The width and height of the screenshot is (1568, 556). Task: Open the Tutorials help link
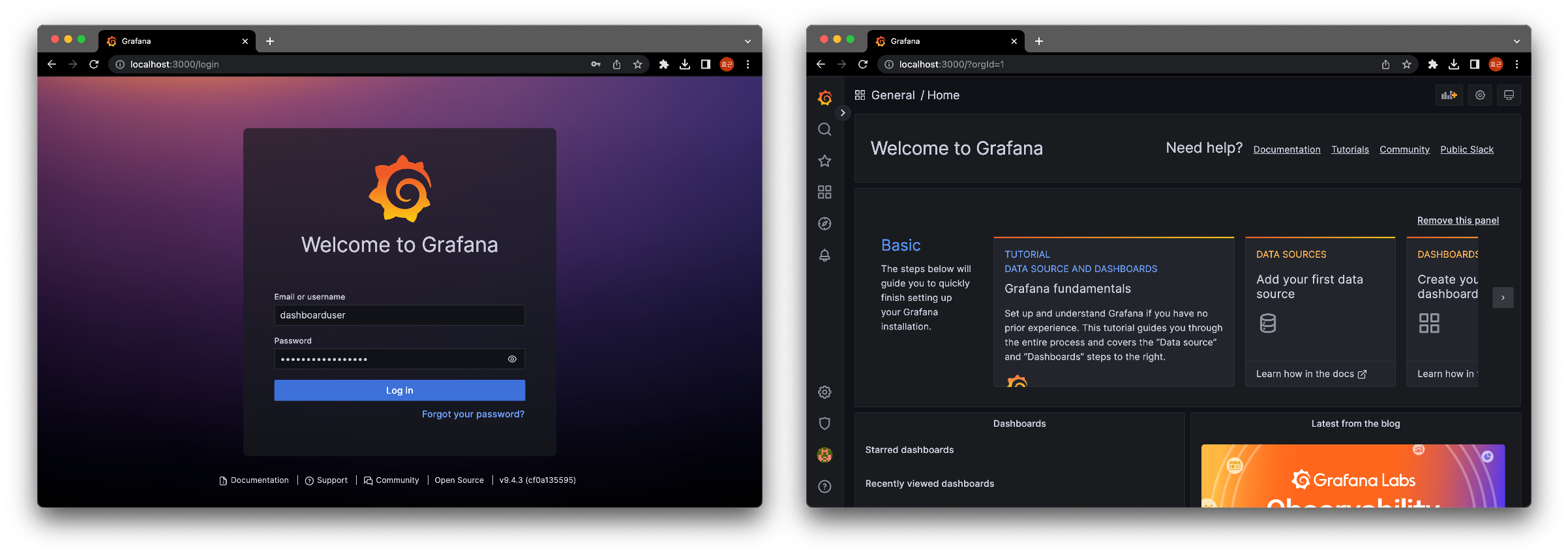(1349, 149)
